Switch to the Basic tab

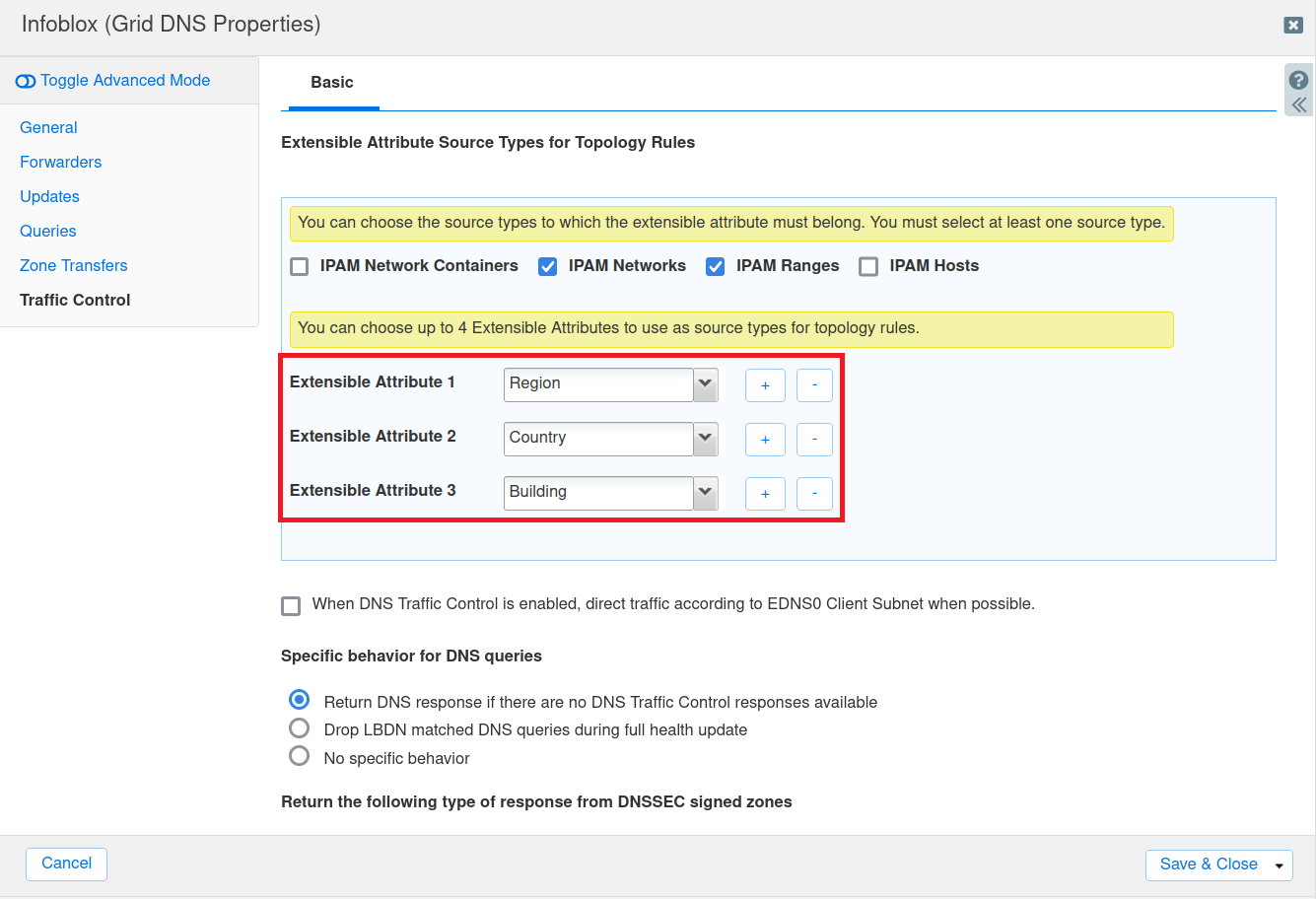(331, 83)
